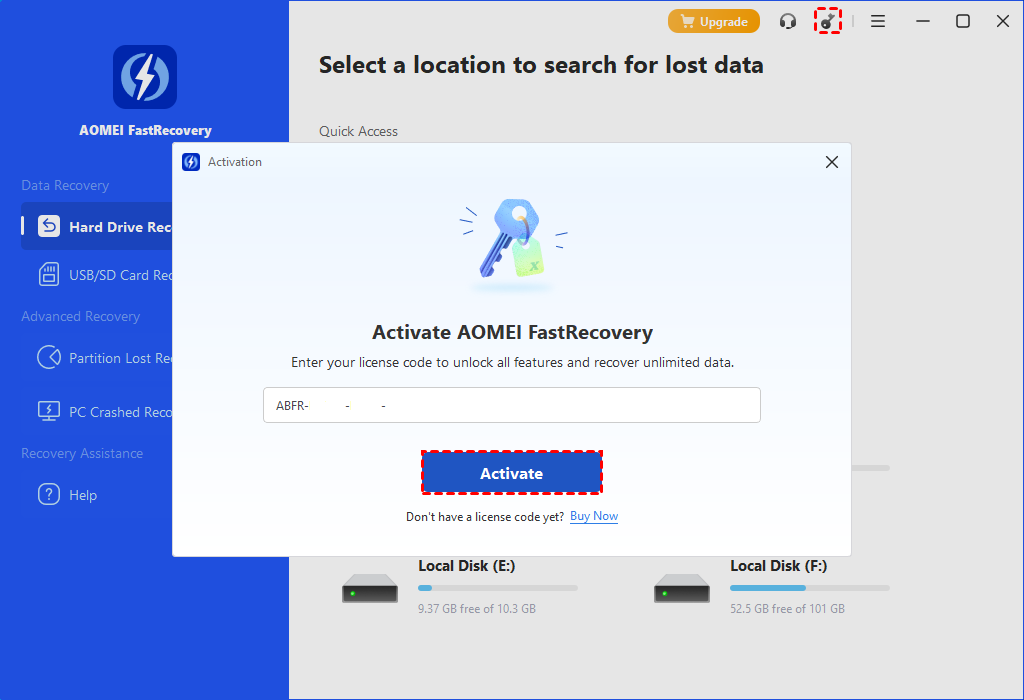Click the license code input field
The image size is (1024, 700).
(x=511, y=405)
